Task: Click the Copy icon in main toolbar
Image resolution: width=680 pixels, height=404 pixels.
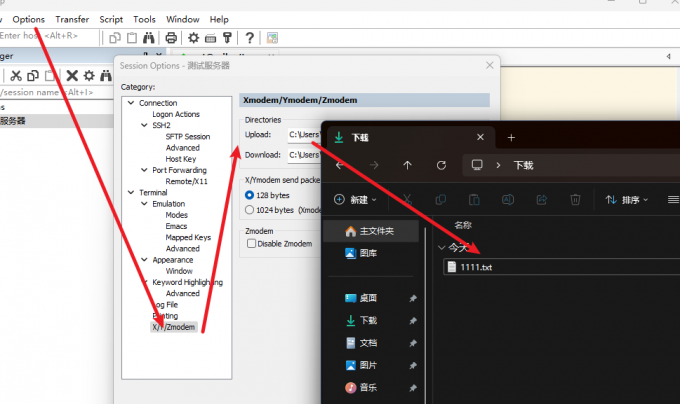Action: (115, 38)
